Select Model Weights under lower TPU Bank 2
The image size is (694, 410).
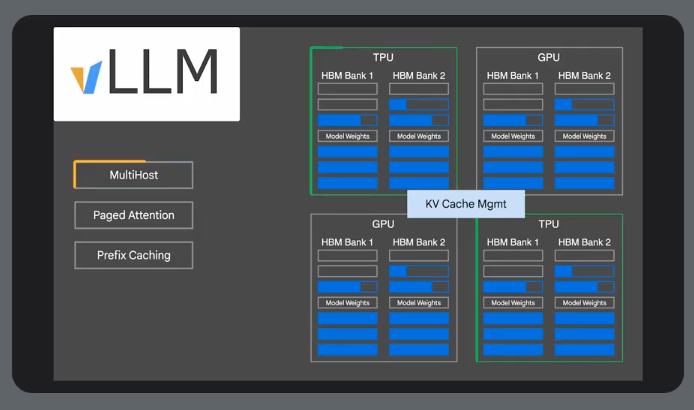(584, 303)
